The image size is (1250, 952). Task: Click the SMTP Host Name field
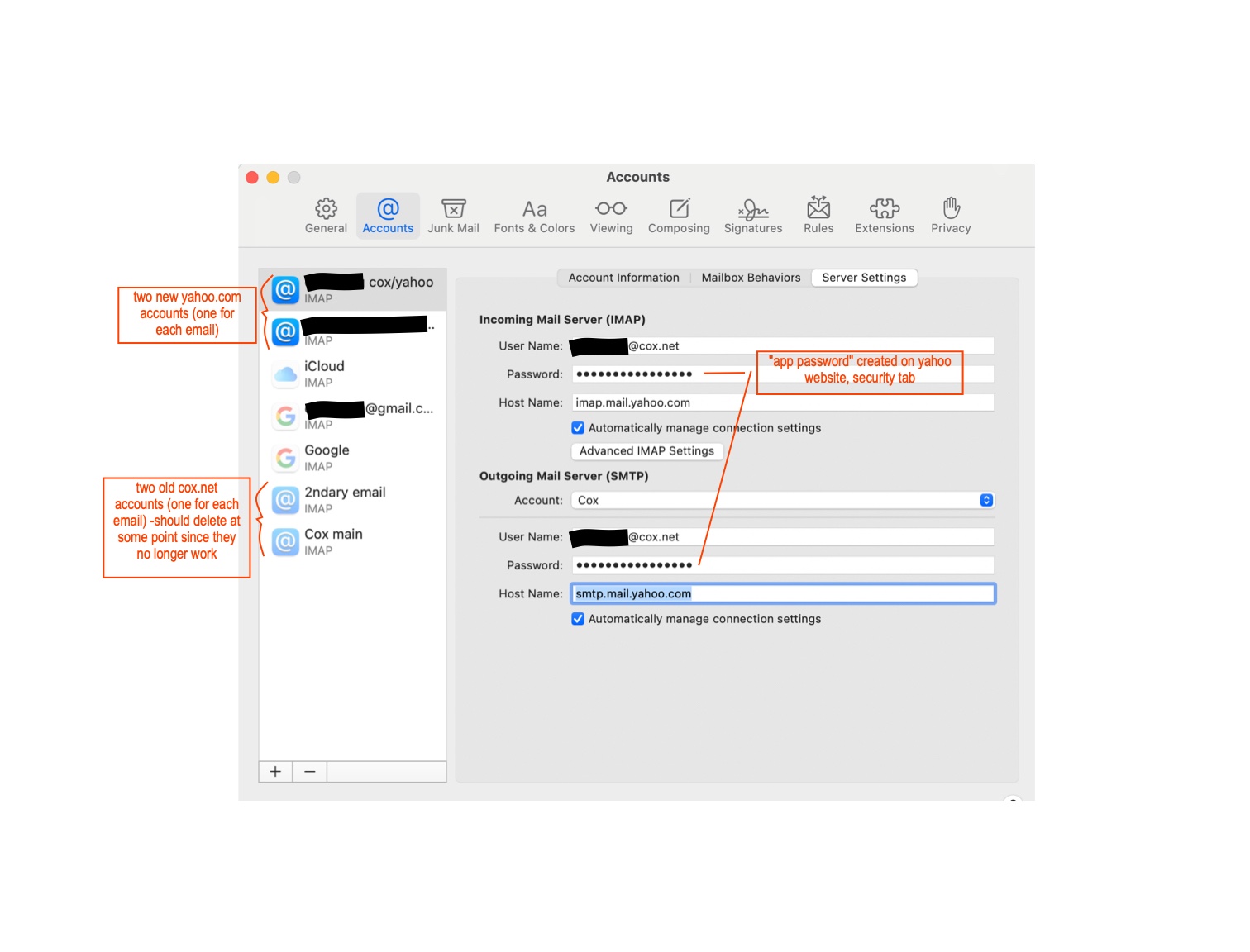click(783, 593)
